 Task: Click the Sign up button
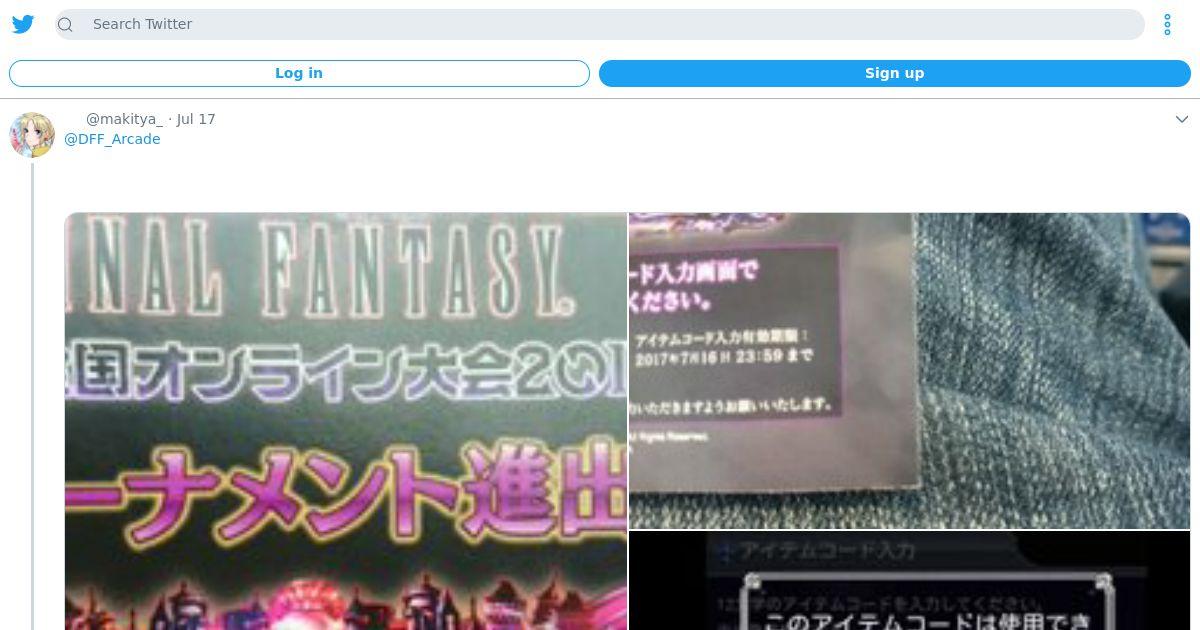[x=894, y=73]
